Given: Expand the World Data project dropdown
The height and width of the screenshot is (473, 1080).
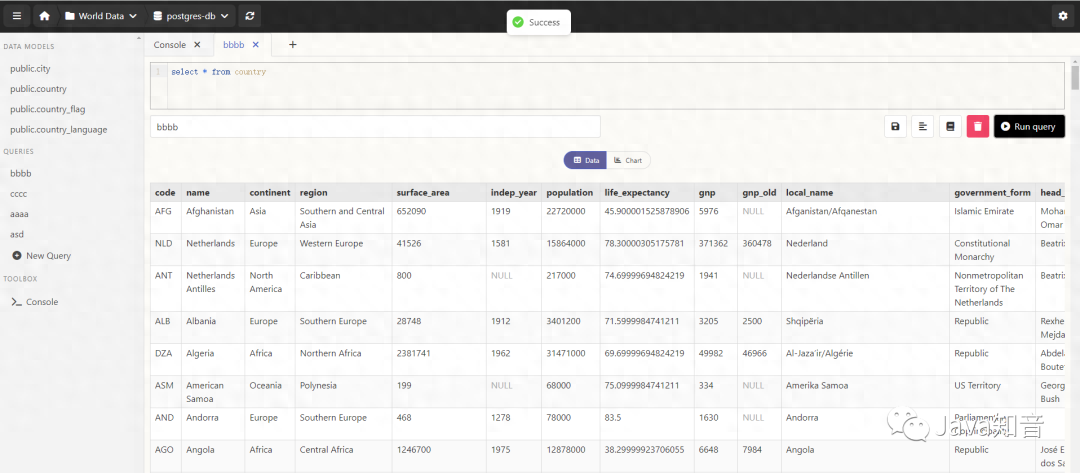Looking at the screenshot, I should (x=100, y=16).
